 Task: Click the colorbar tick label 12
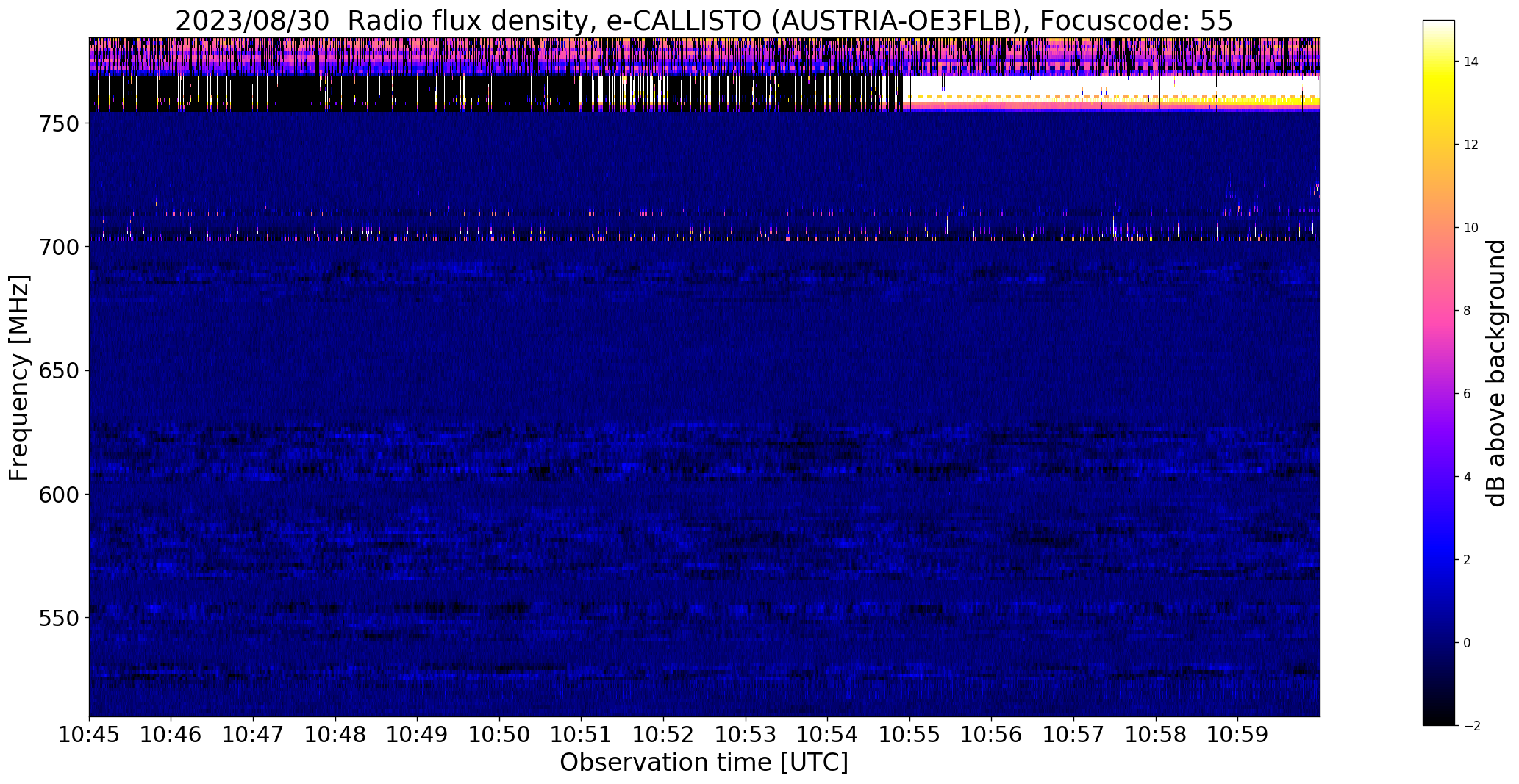(1471, 145)
